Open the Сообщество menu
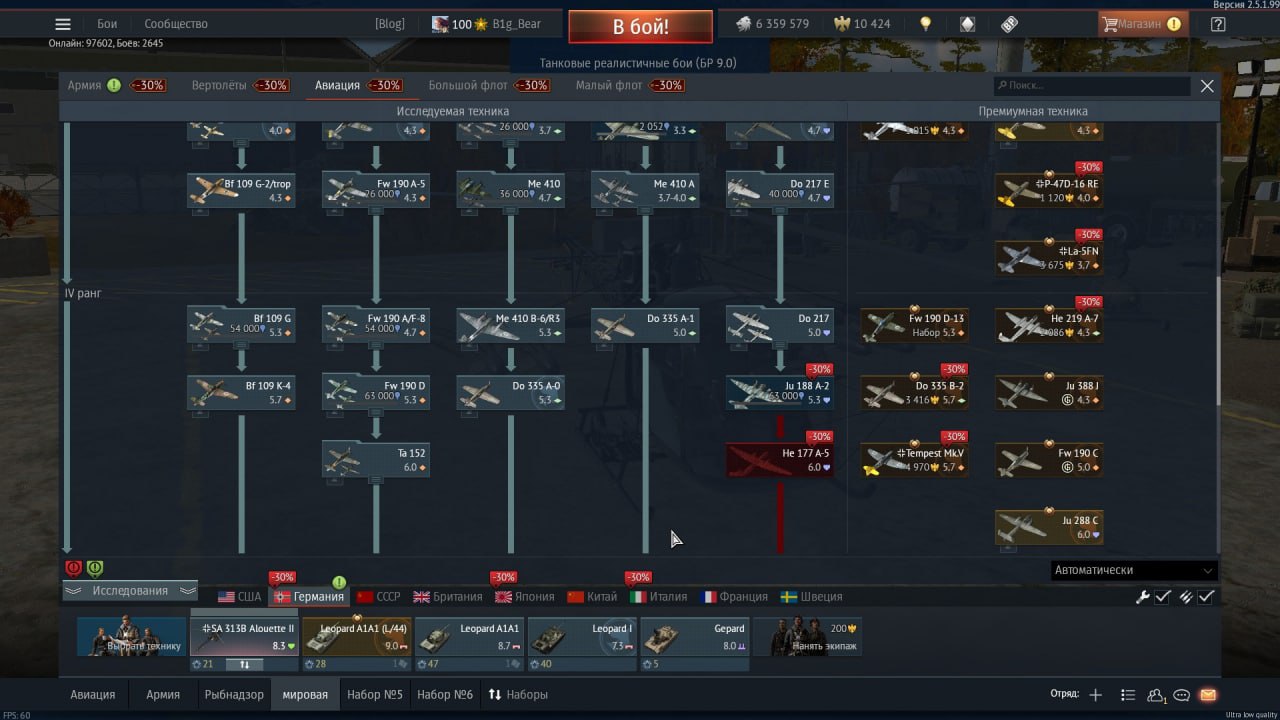Viewport: 1280px width, 720px height. click(176, 24)
